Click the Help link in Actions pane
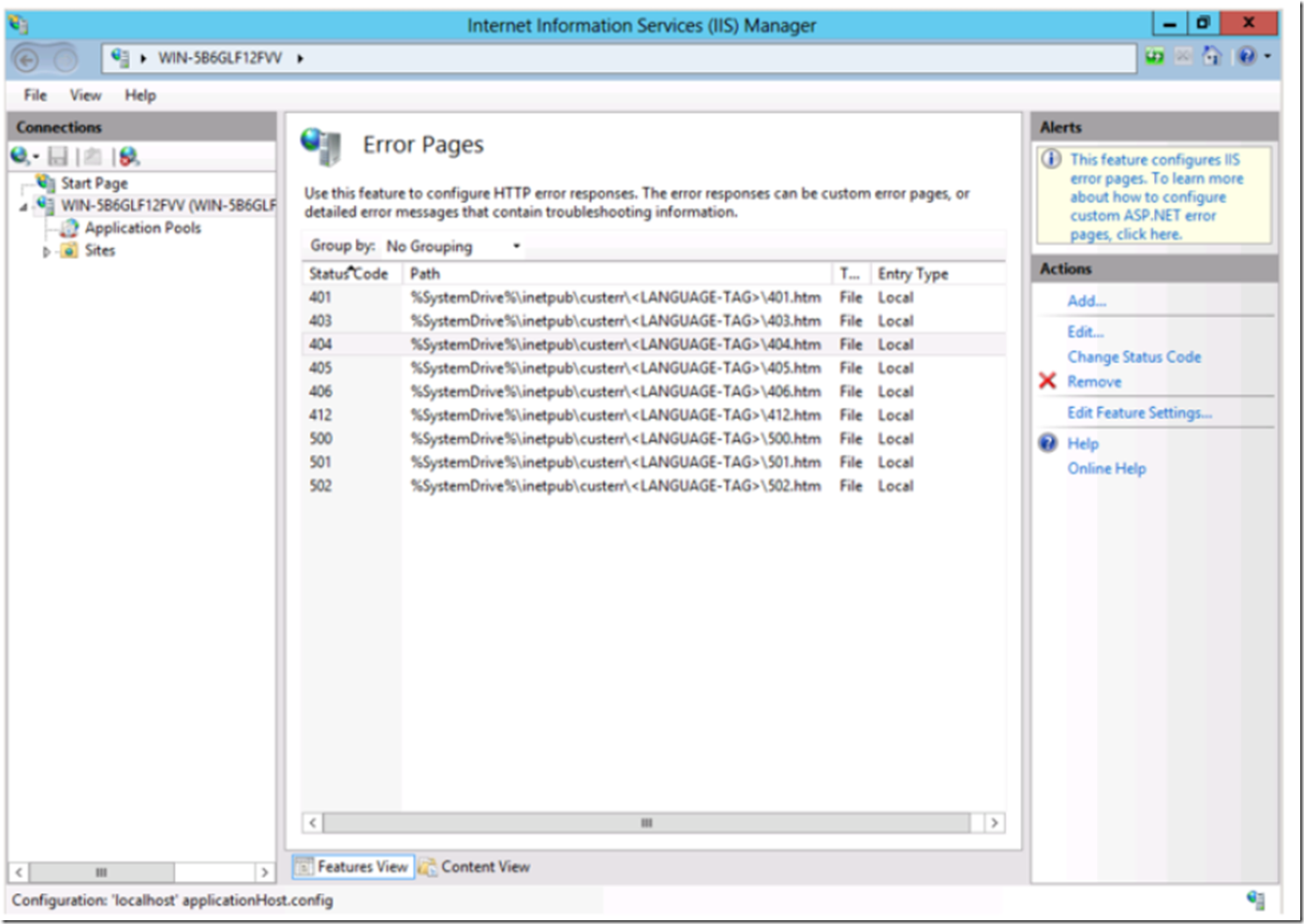This screenshot has width=1304, height=924. pos(1083,443)
